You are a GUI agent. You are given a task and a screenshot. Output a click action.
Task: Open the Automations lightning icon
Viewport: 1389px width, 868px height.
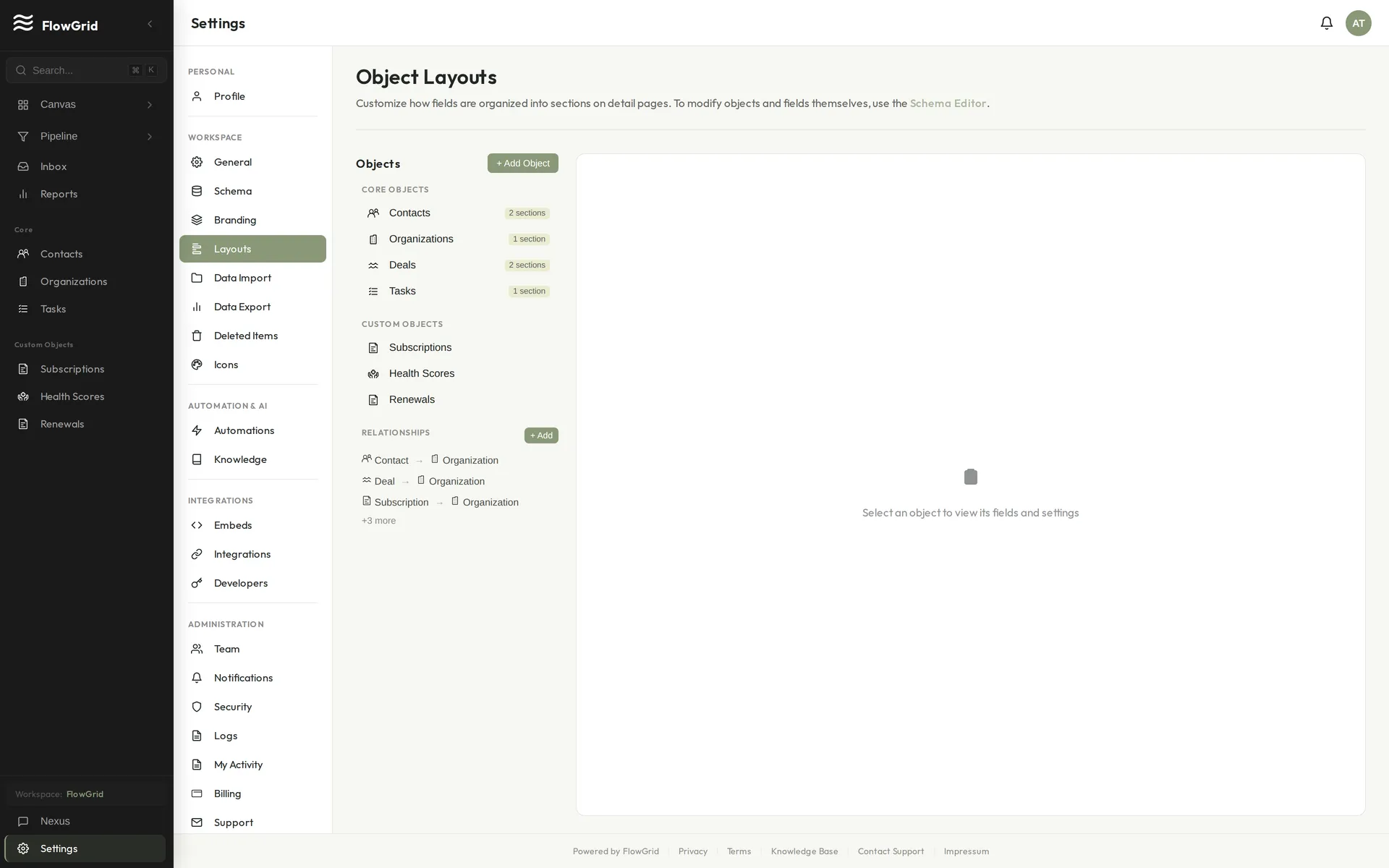click(x=197, y=430)
